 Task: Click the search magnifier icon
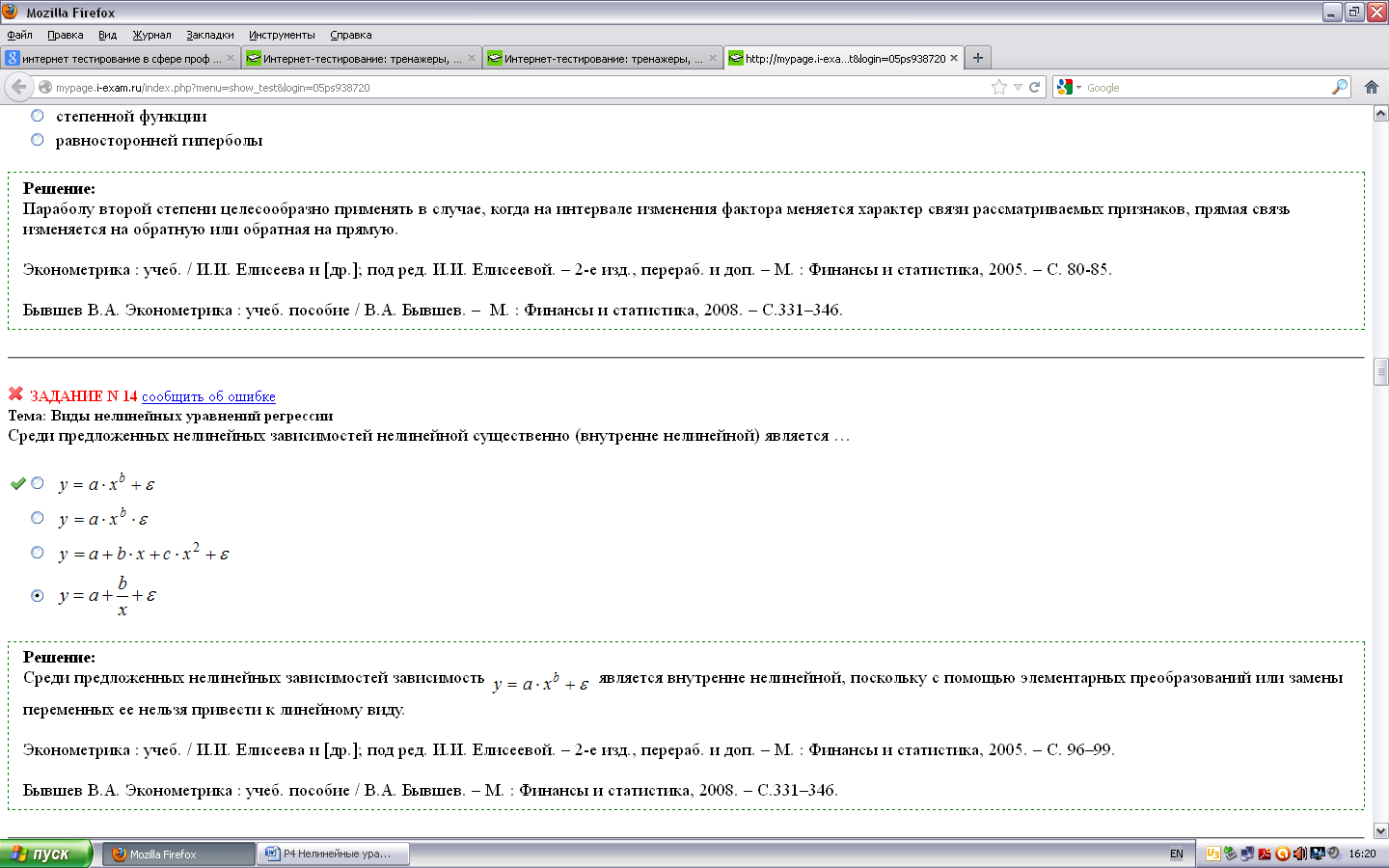(1339, 87)
